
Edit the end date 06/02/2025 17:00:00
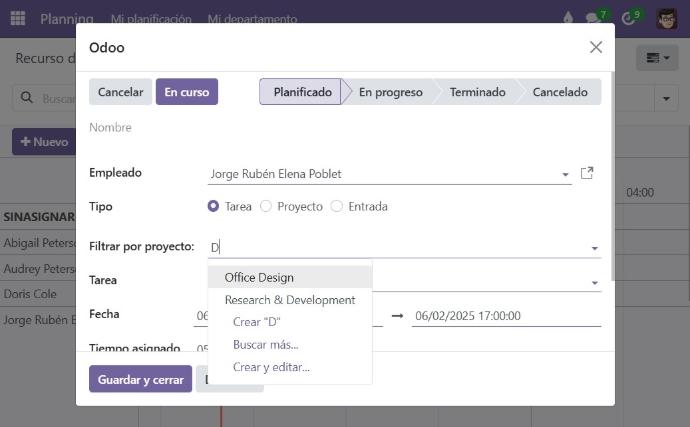click(x=506, y=316)
